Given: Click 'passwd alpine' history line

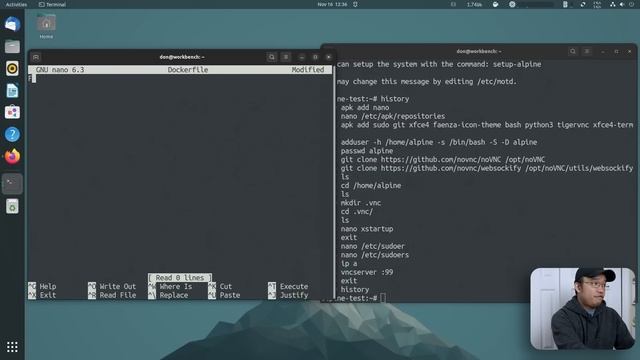Looking at the screenshot, I should pos(367,151).
